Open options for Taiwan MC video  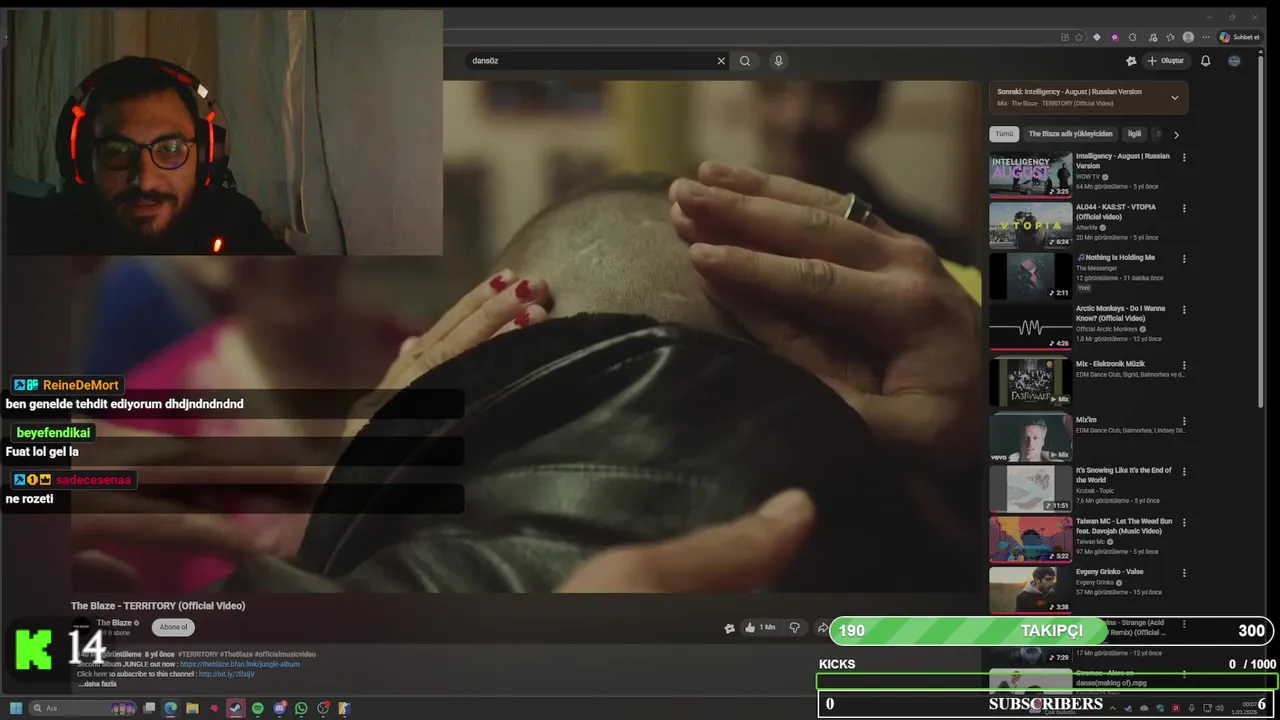tap(1184, 522)
